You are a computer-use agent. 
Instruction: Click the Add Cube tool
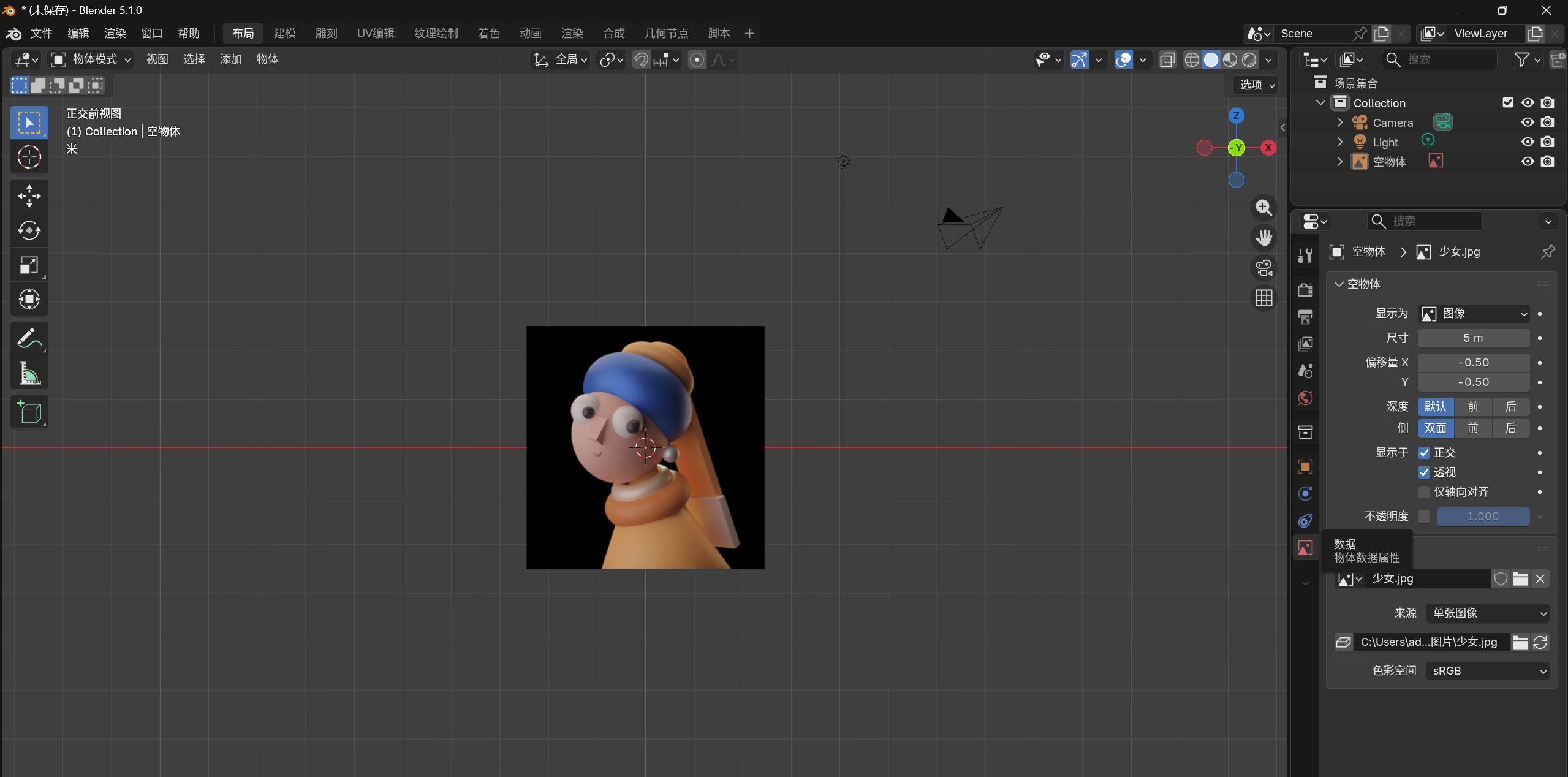pos(29,412)
